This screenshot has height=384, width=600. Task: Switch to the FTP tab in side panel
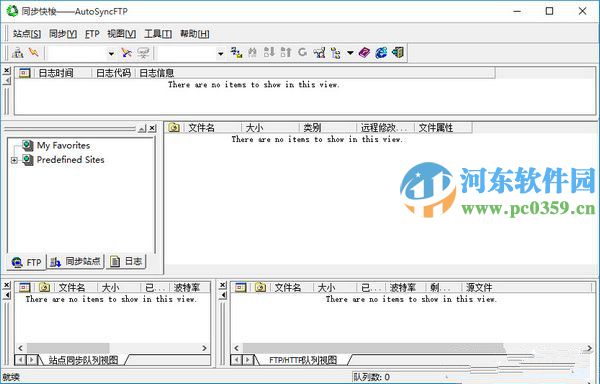tap(26, 262)
